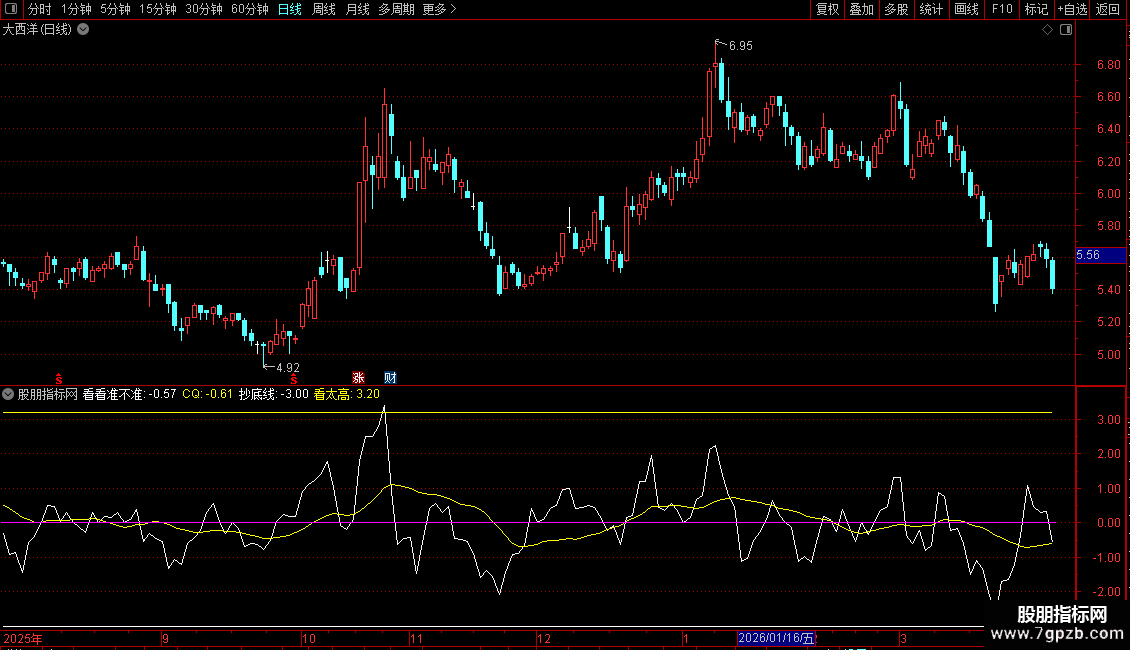Click the 5.00 price axis label
Image resolution: width=1130 pixels, height=650 pixels.
[x=1108, y=355]
